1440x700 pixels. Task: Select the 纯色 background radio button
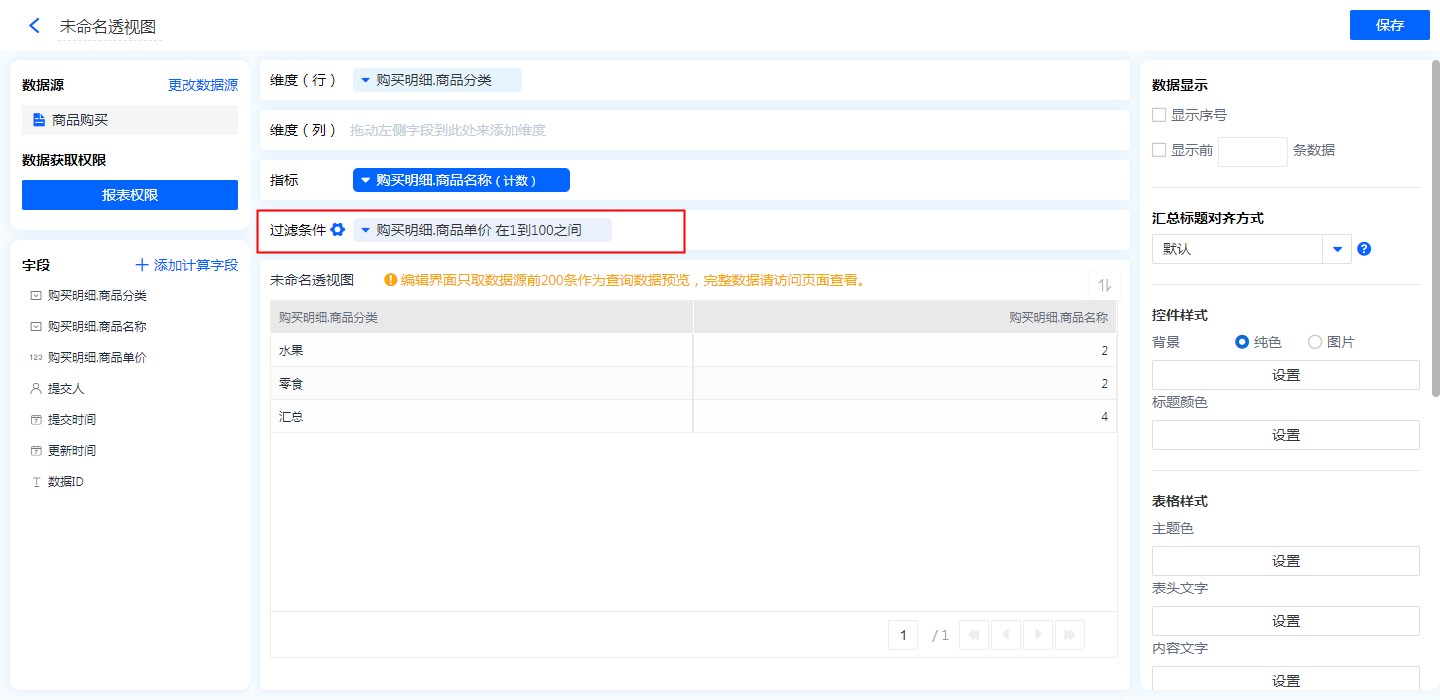tap(1242, 342)
